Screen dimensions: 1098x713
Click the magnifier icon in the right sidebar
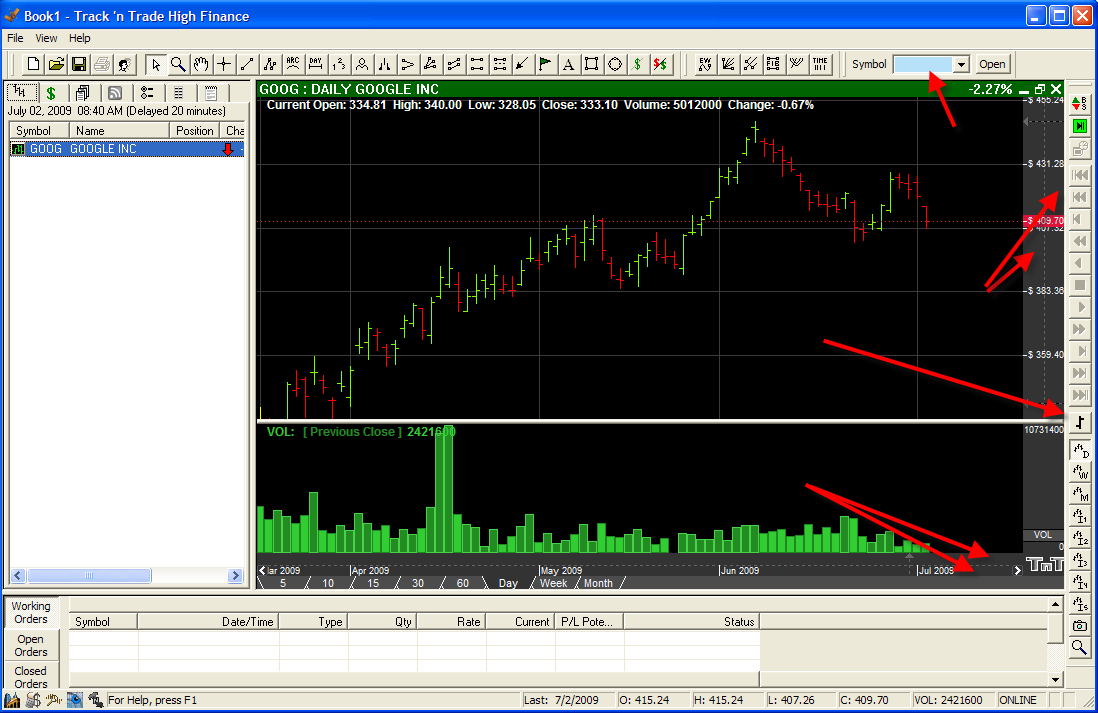tap(1080, 648)
